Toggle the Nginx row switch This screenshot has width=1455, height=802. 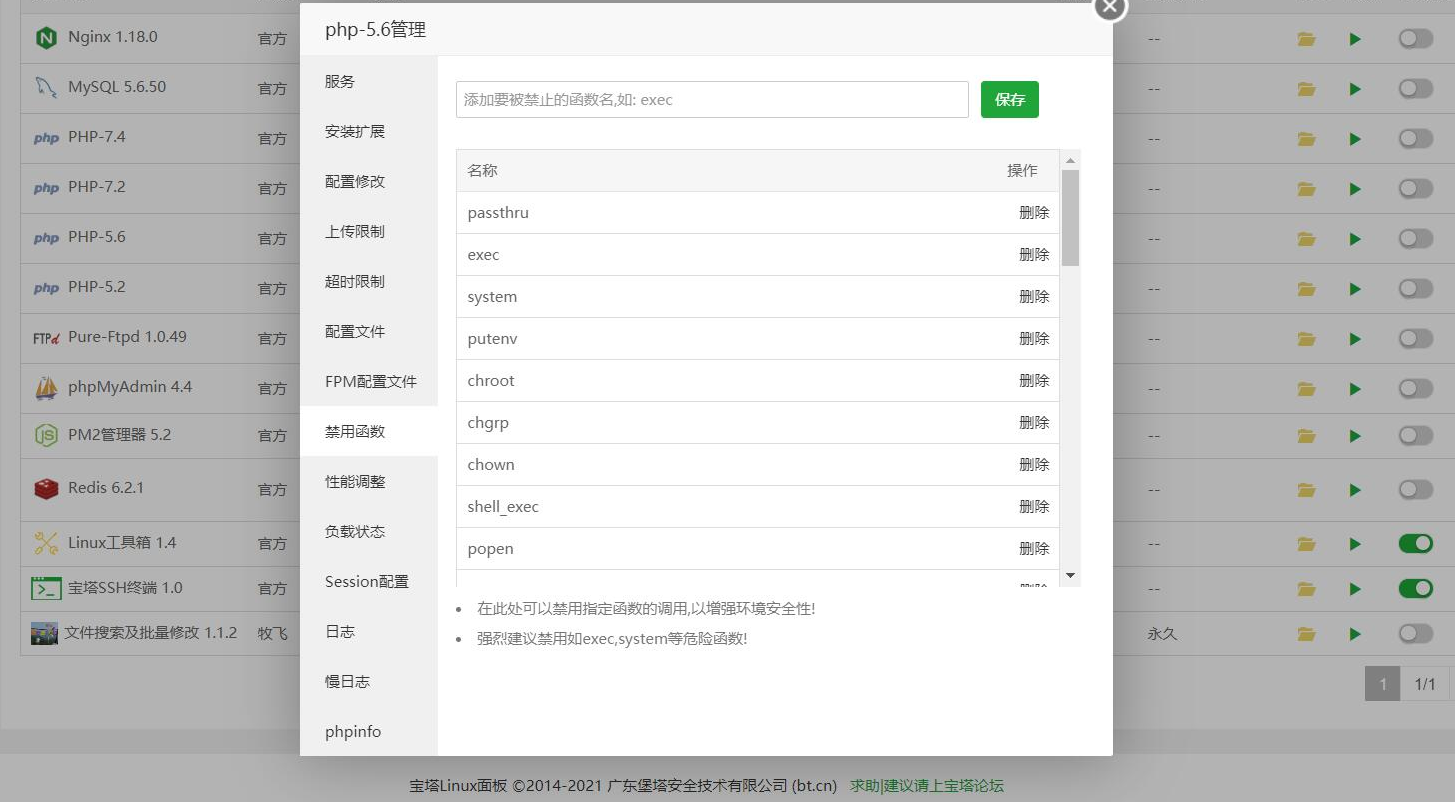(1416, 38)
